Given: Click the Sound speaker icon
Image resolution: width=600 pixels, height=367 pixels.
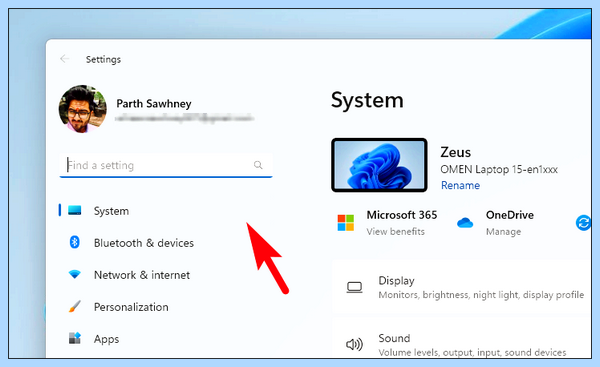Looking at the screenshot, I should 354,344.
